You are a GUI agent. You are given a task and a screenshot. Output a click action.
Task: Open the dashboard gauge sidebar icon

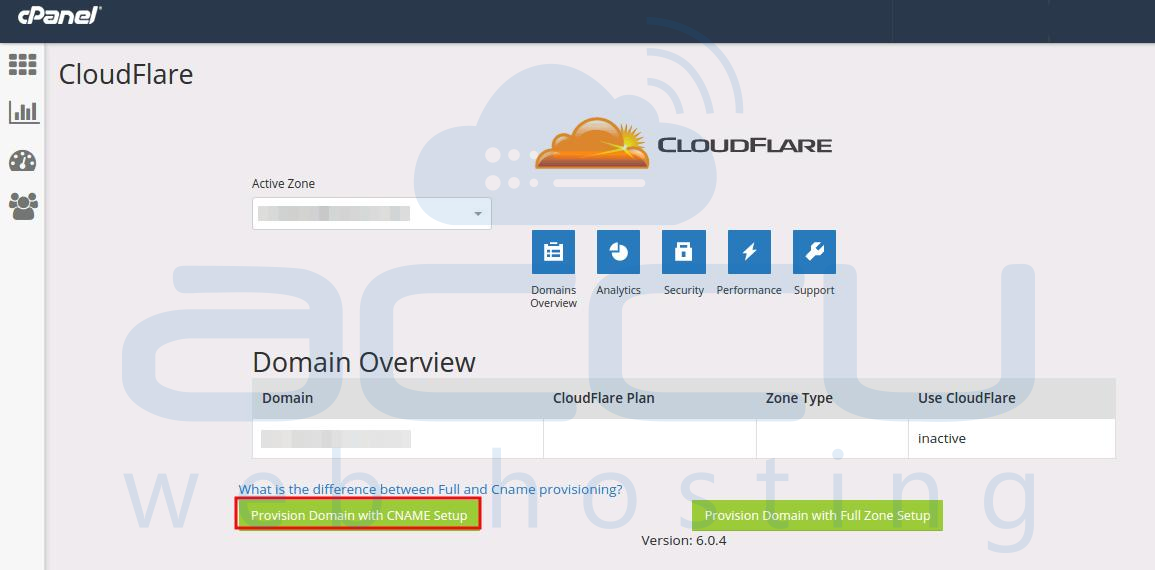coord(23,161)
